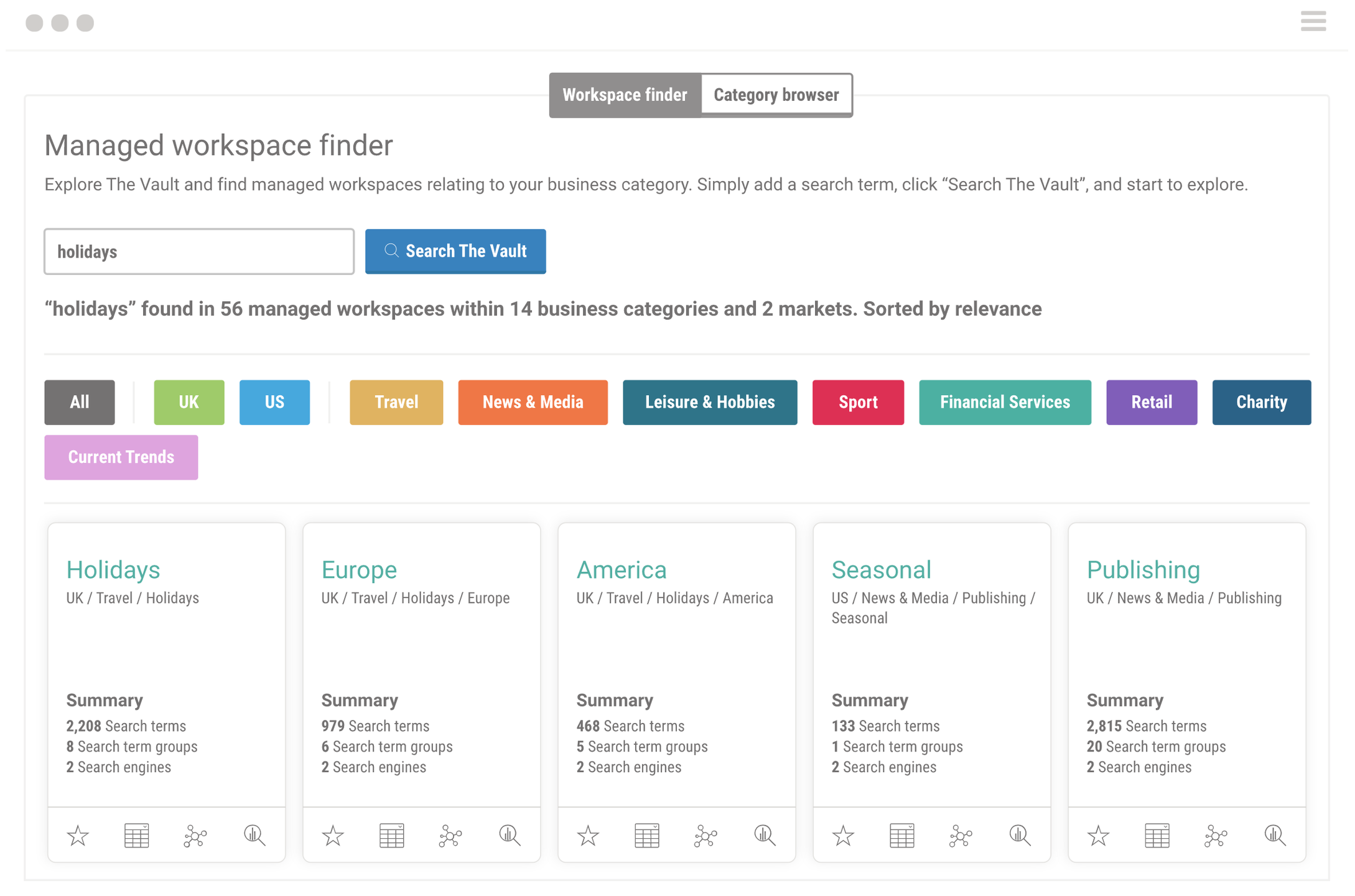
Task: Open table view icon on Europe card
Action: (x=391, y=835)
